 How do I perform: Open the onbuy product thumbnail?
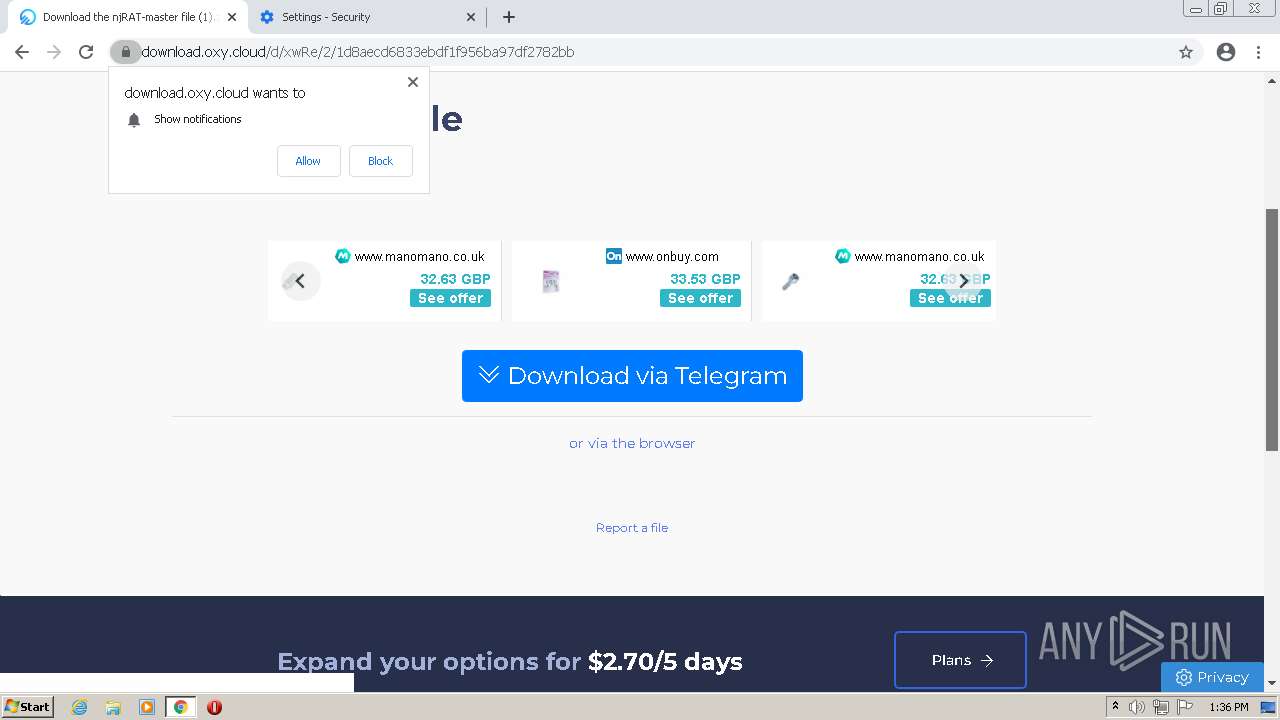551,282
